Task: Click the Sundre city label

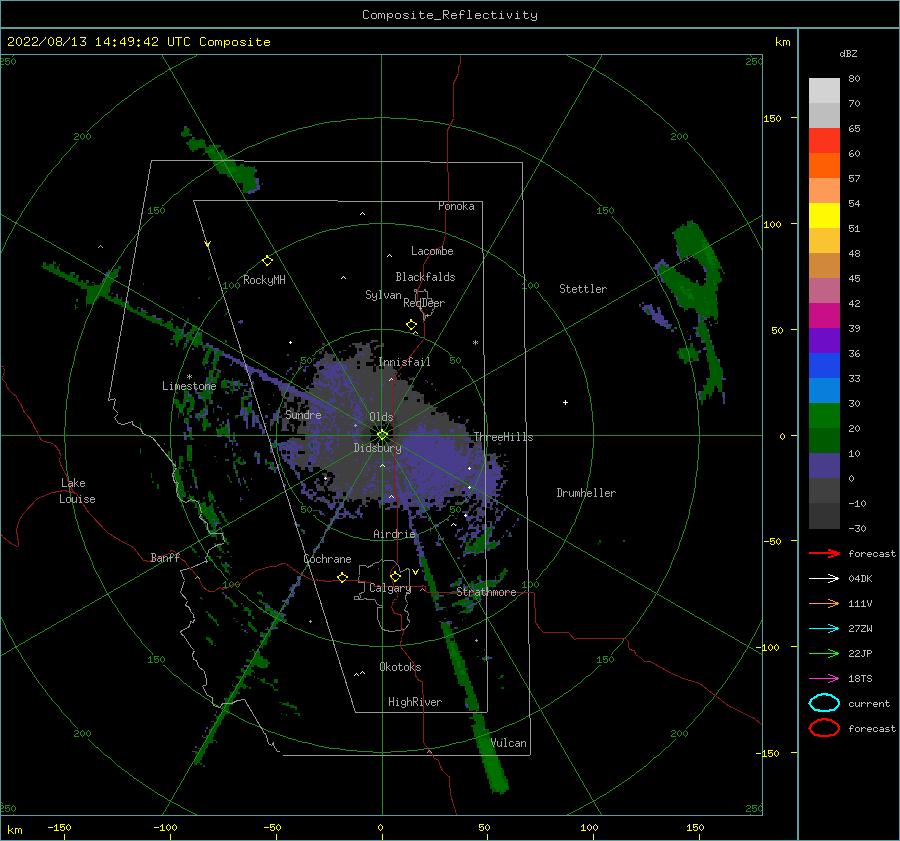Action: [x=303, y=414]
